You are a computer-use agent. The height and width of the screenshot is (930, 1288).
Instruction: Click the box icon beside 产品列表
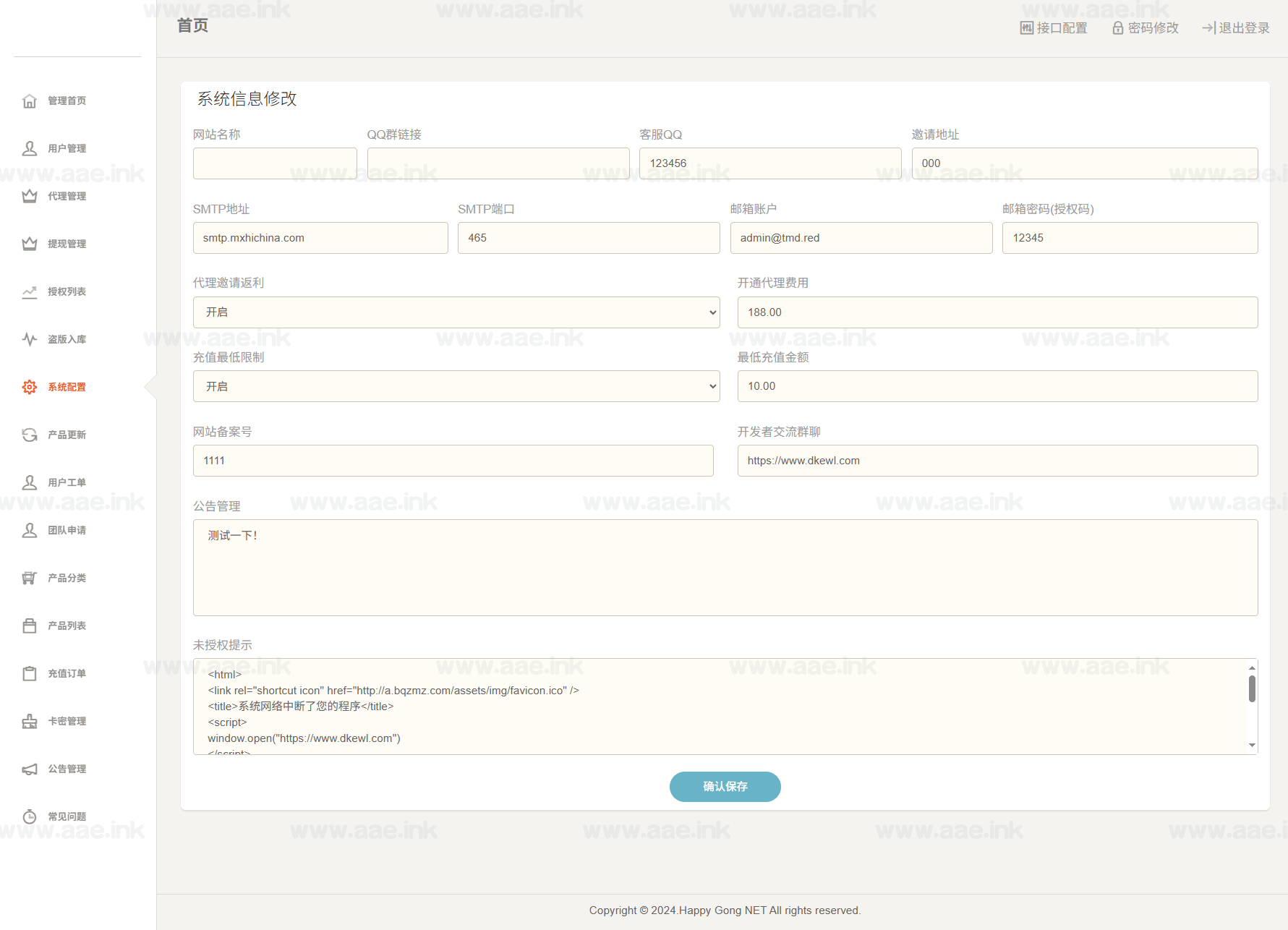pyautogui.click(x=30, y=626)
